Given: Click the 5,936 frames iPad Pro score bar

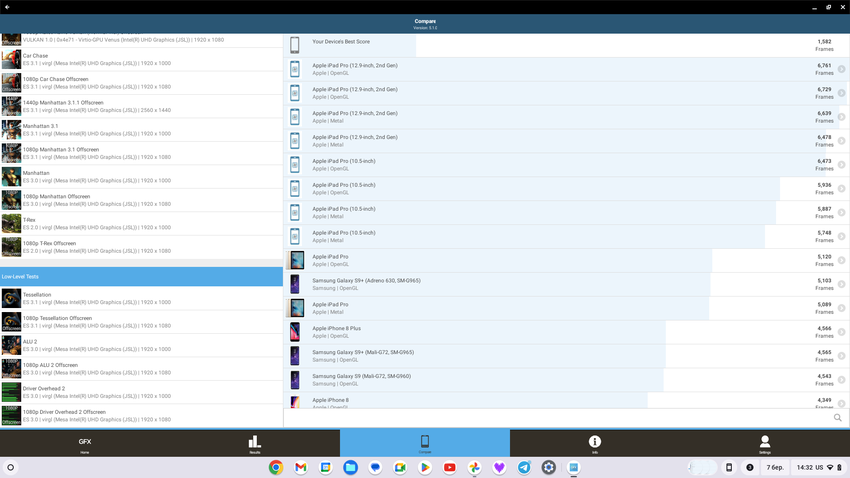Looking at the screenshot, I should click(x=560, y=189).
